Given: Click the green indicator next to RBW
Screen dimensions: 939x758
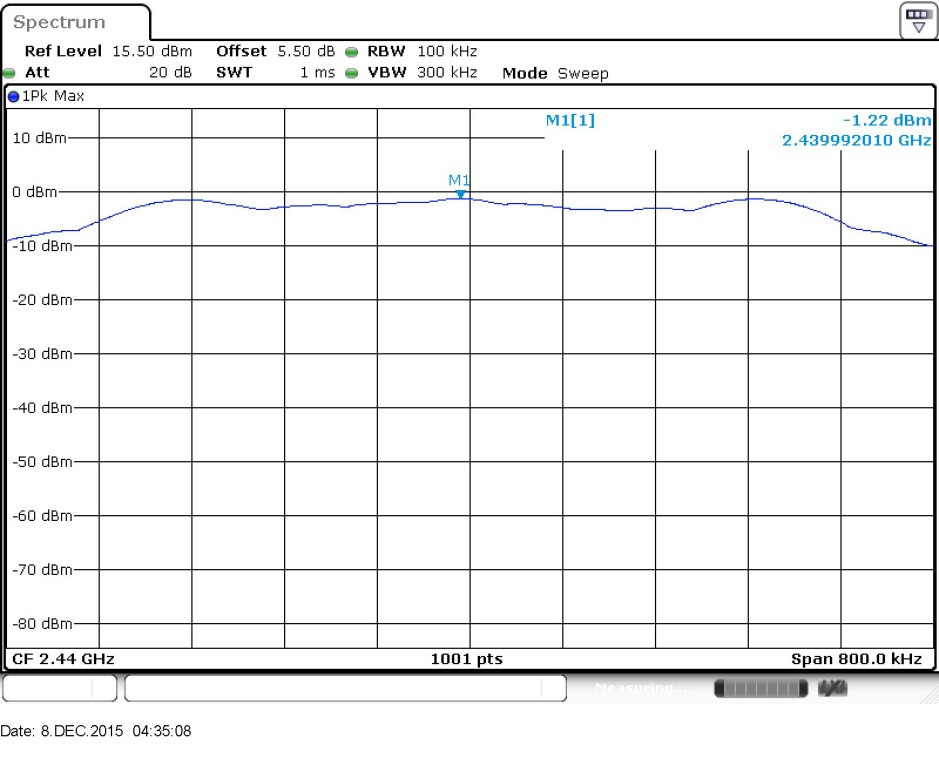Looking at the screenshot, I should pos(352,52).
